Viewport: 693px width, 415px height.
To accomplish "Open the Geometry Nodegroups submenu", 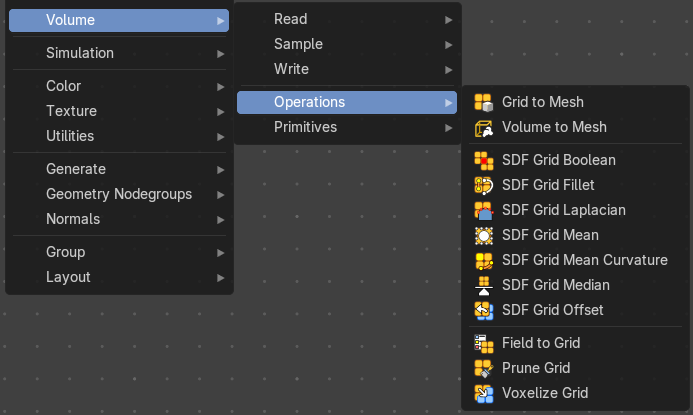I will click(119, 194).
